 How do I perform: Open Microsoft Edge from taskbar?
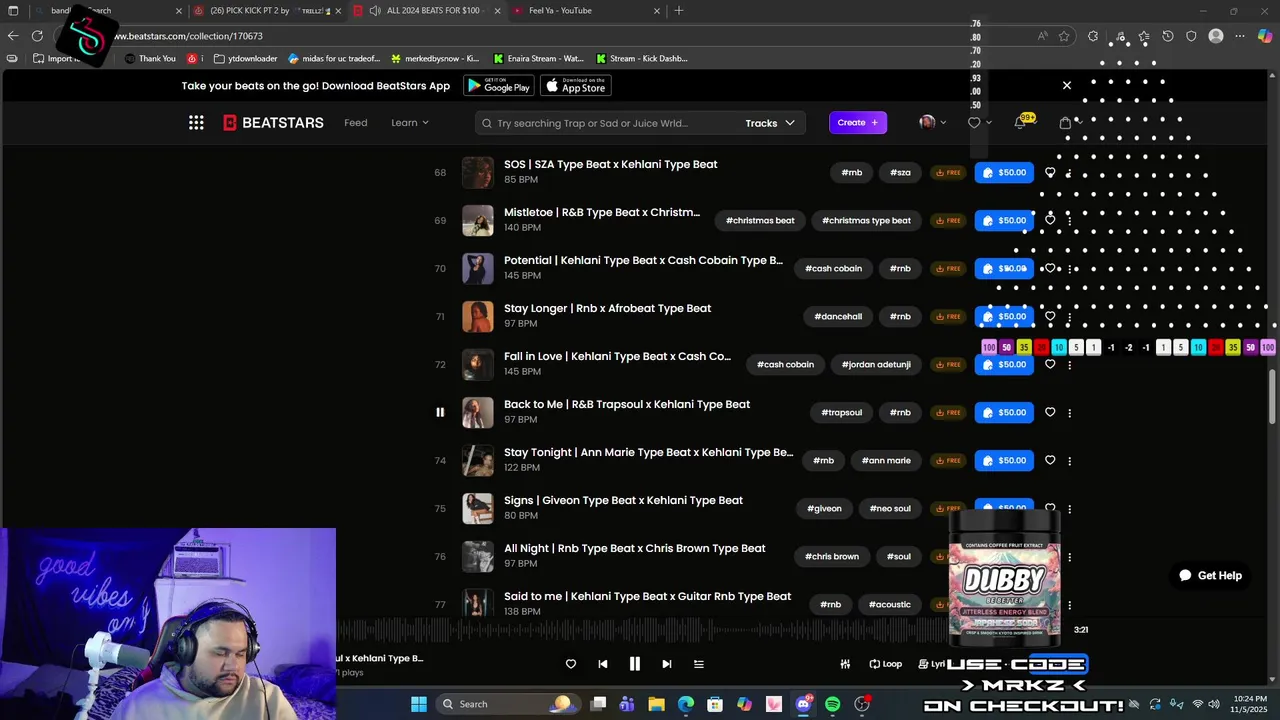686,704
